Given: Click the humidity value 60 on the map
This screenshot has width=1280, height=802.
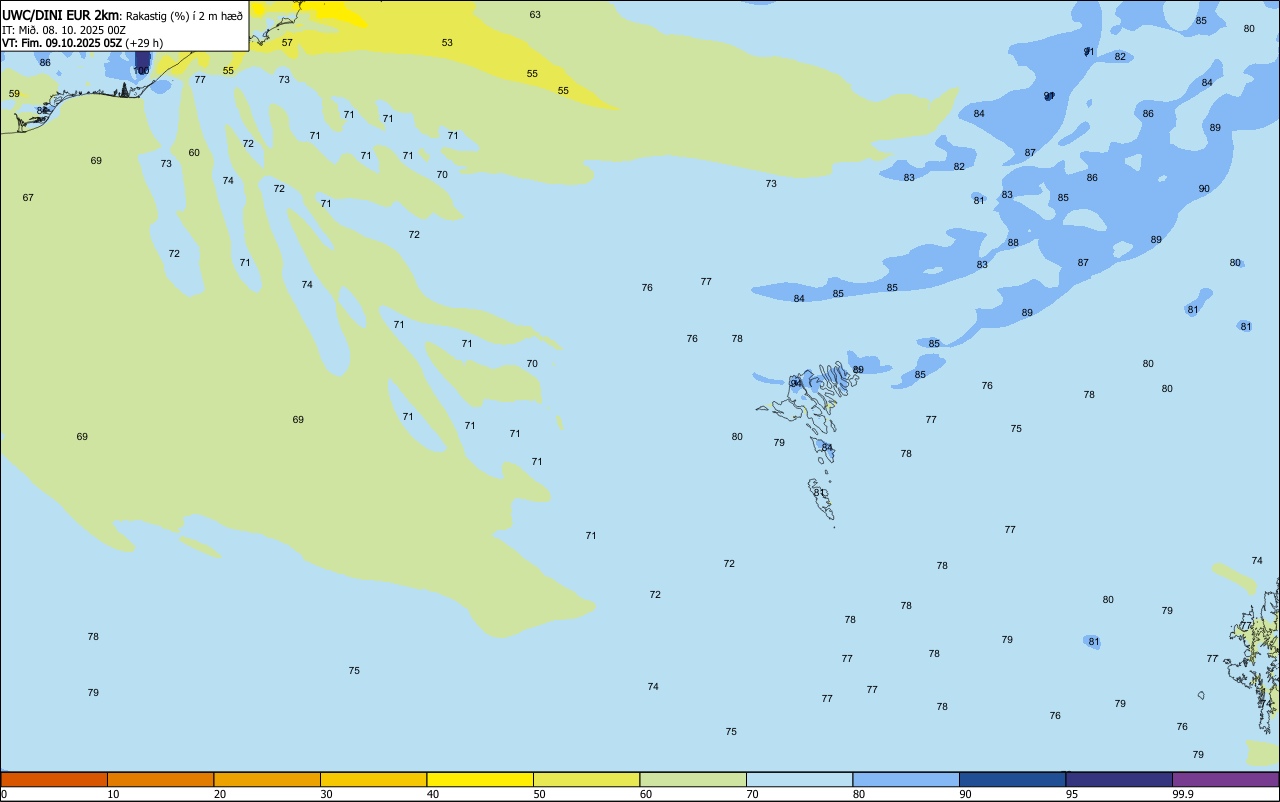Looking at the screenshot, I should point(194,152).
